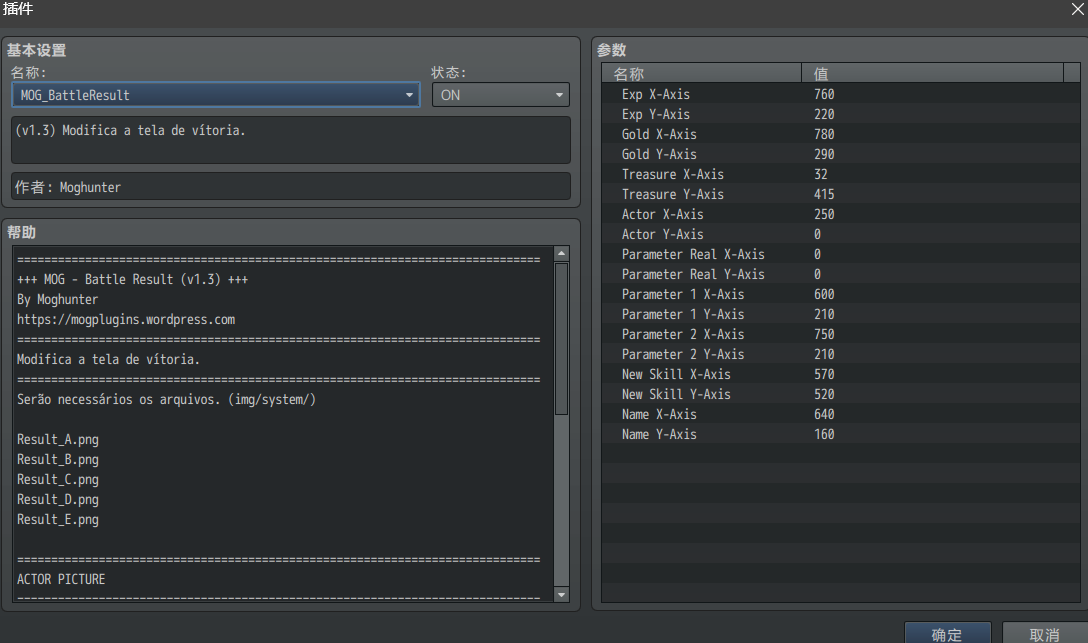
Task: Select the Gold Y-Axis parameter row
Action: tap(840, 155)
